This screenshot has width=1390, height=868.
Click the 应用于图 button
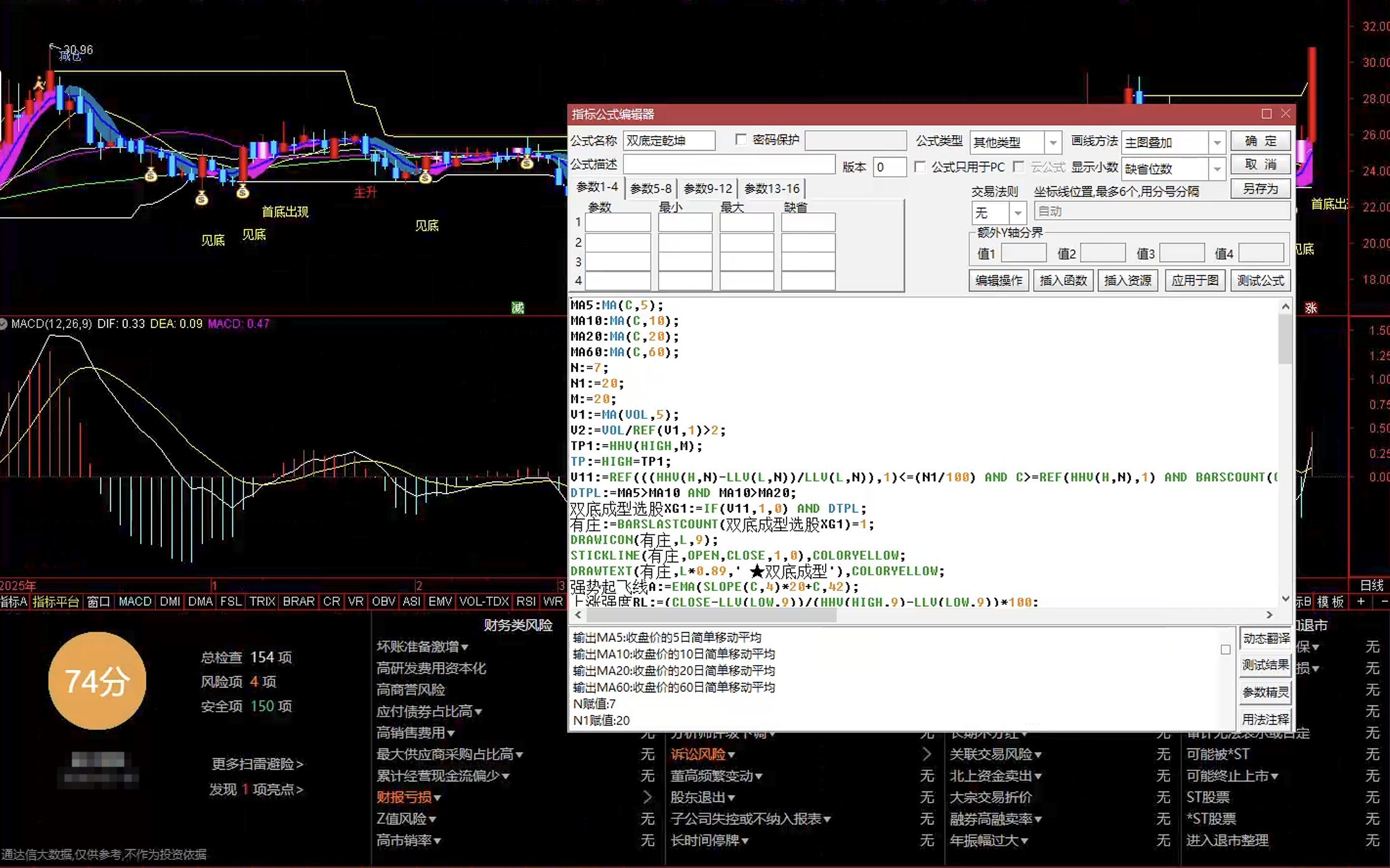(1194, 281)
